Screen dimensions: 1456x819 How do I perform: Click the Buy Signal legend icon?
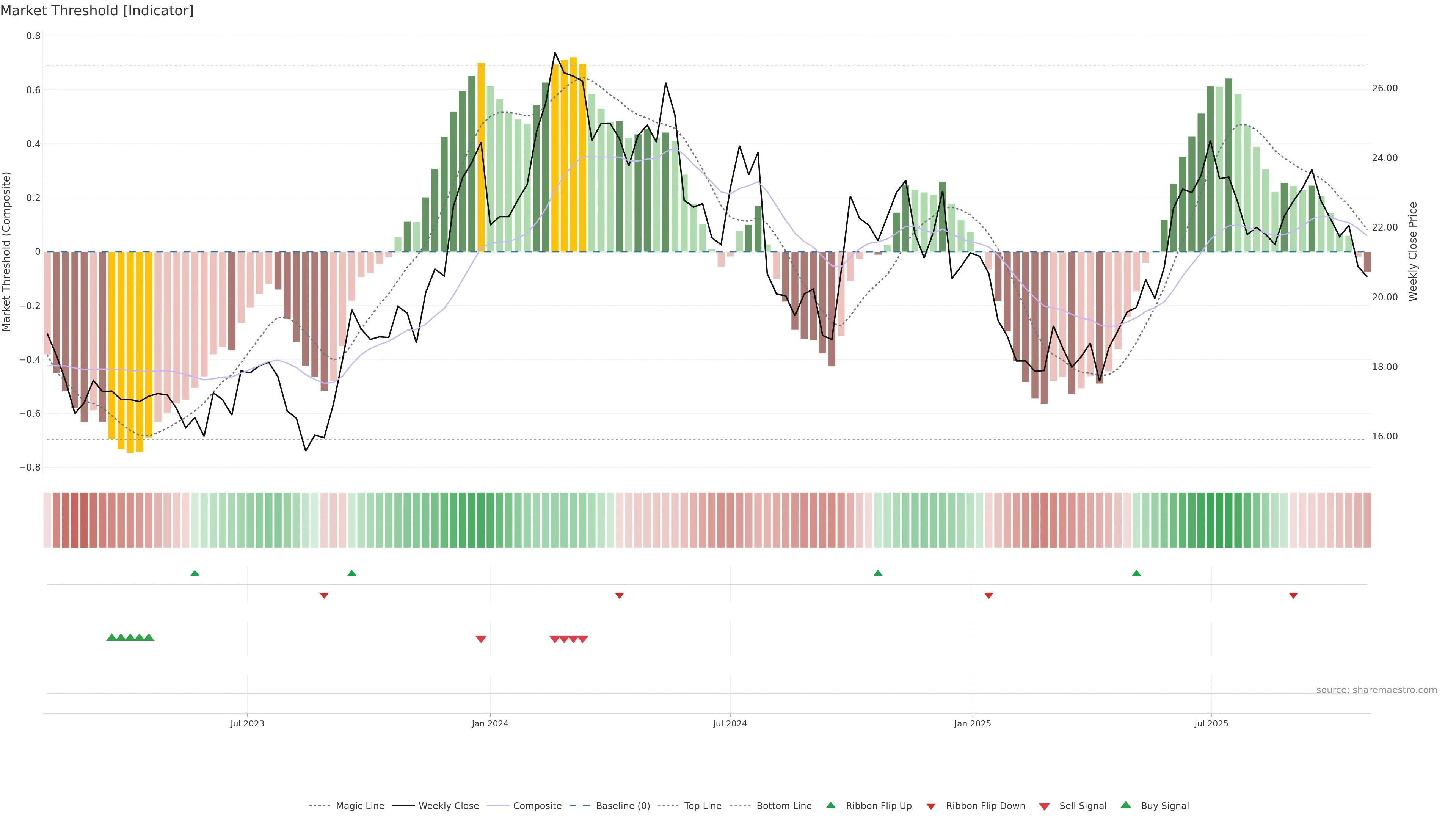pyautogui.click(x=1126, y=805)
